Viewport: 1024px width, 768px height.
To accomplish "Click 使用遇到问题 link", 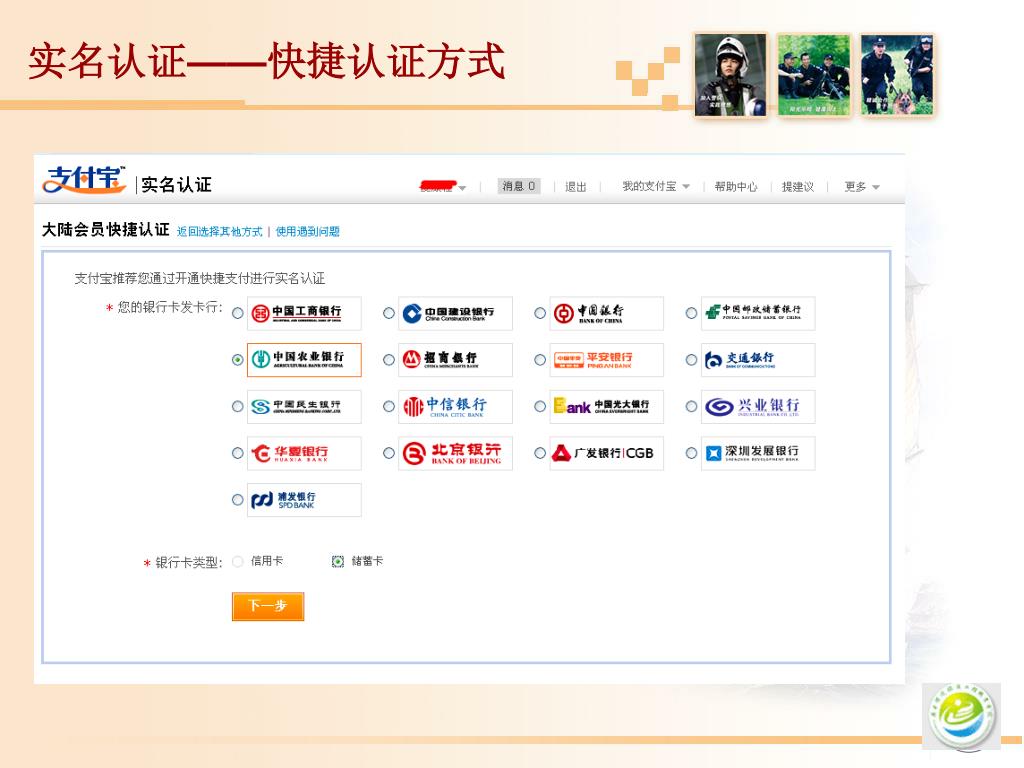I will click(308, 232).
